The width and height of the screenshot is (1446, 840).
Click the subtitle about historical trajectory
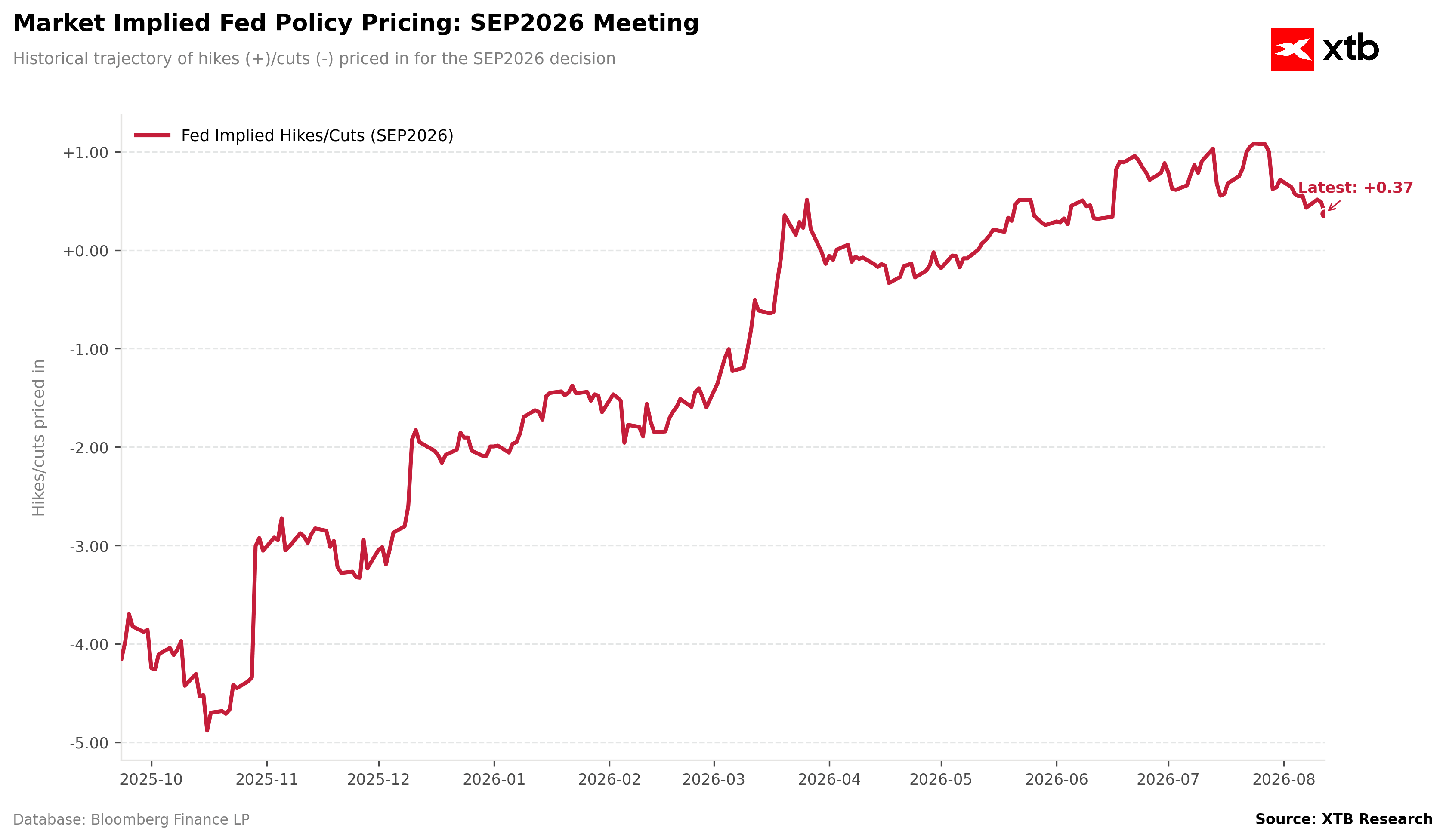[315, 59]
